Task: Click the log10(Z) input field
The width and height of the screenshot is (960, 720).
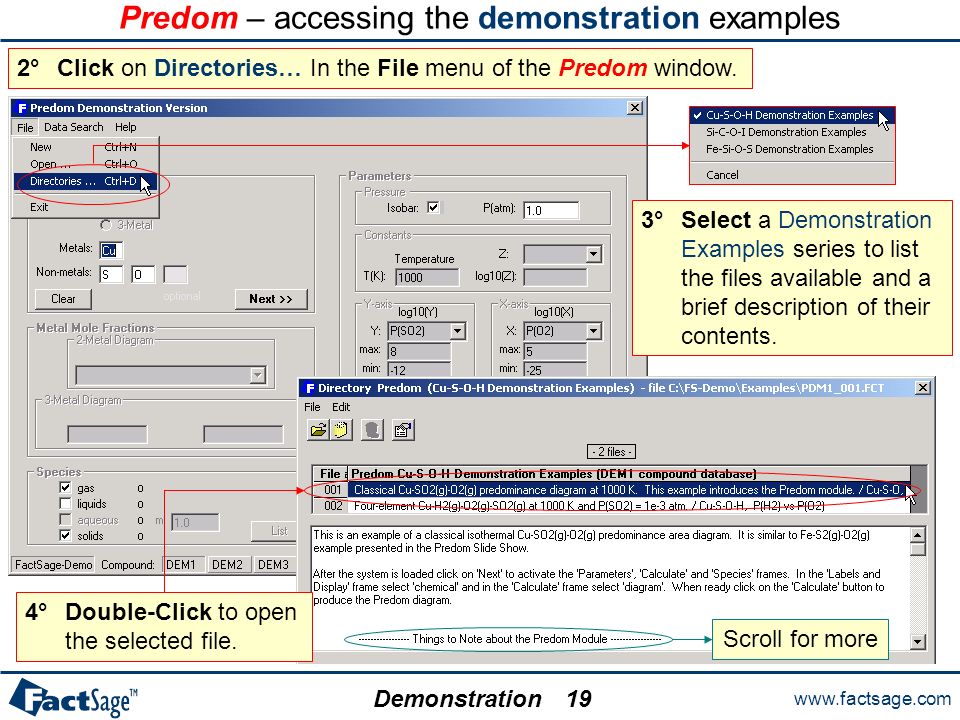Action: (x=555, y=277)
